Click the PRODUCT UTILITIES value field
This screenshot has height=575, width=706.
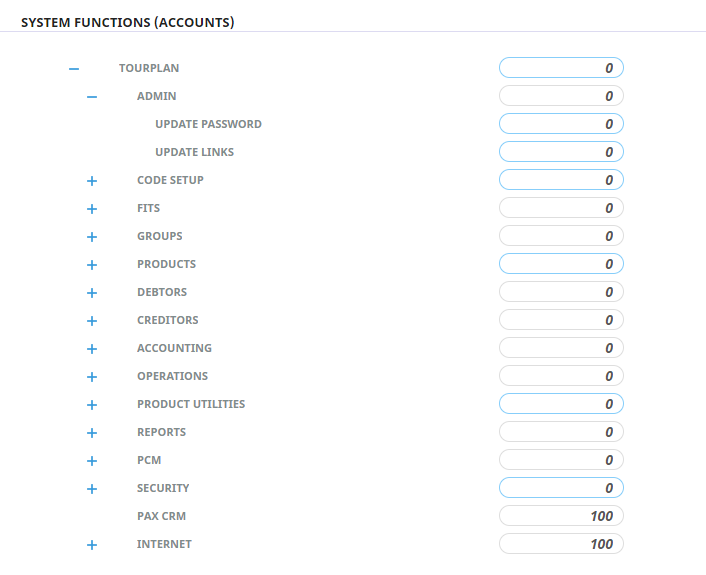pyautogui.click(x=561, y=405)
